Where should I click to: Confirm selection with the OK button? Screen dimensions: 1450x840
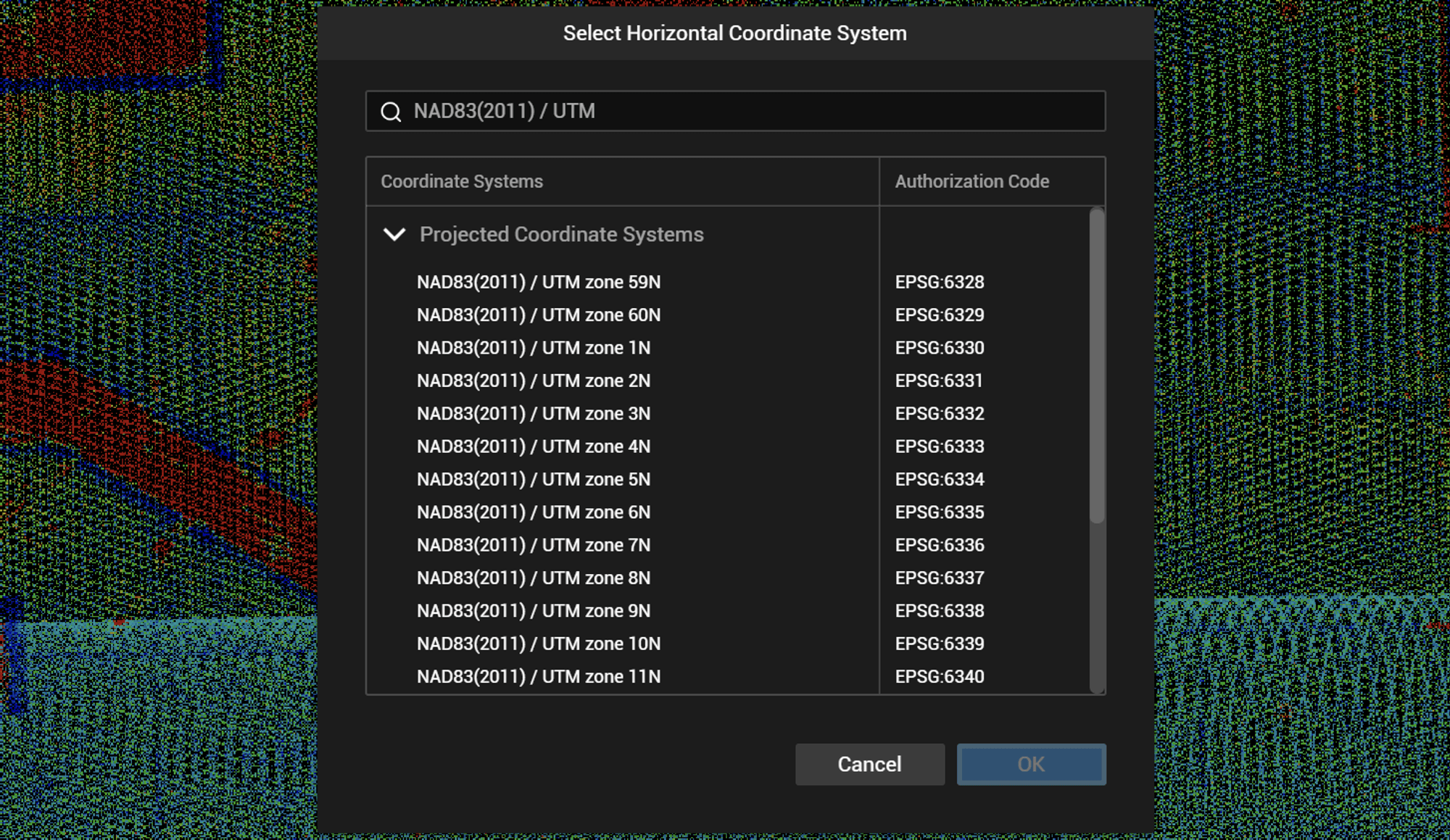point(1030,764)
